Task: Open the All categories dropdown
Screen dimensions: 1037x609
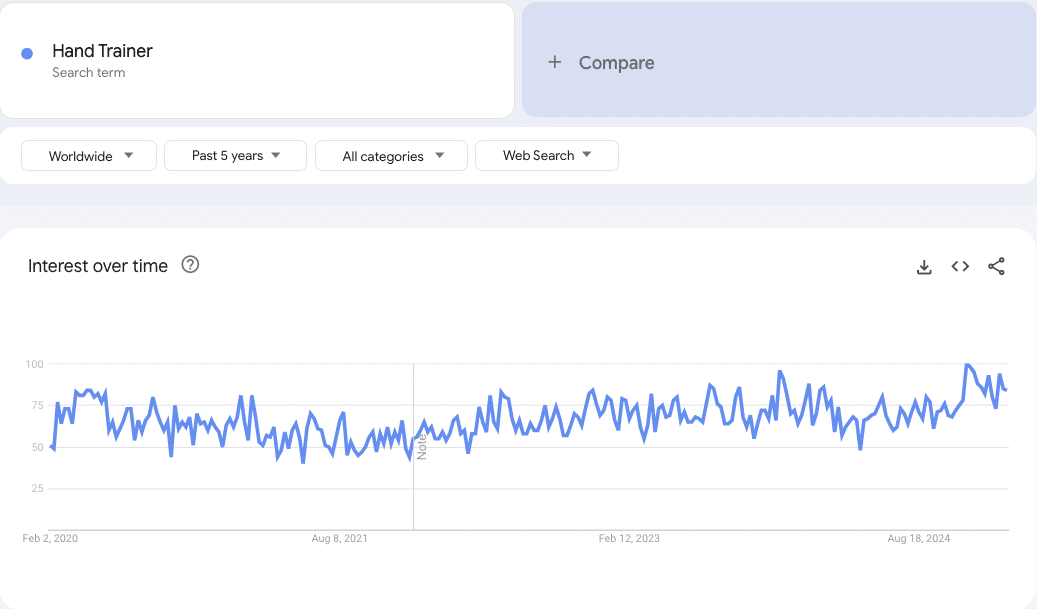Action: tap(392, 155)
